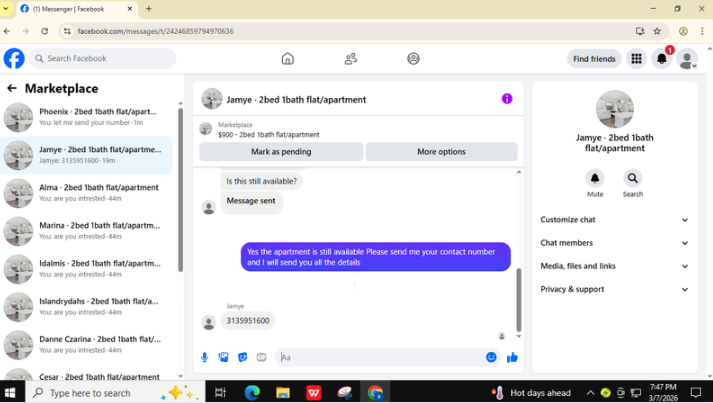The height and width of the screenshot is (403, 713).
Task: Close the Messenger browser tab
Action: (x=130, y=9)
